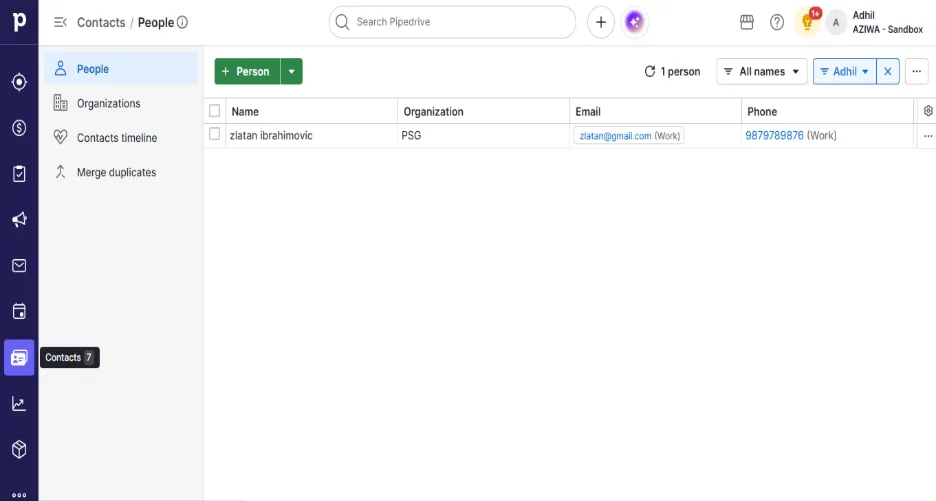Click the info icon beside People
Viewport: 936px width, 501px height.
183,22
